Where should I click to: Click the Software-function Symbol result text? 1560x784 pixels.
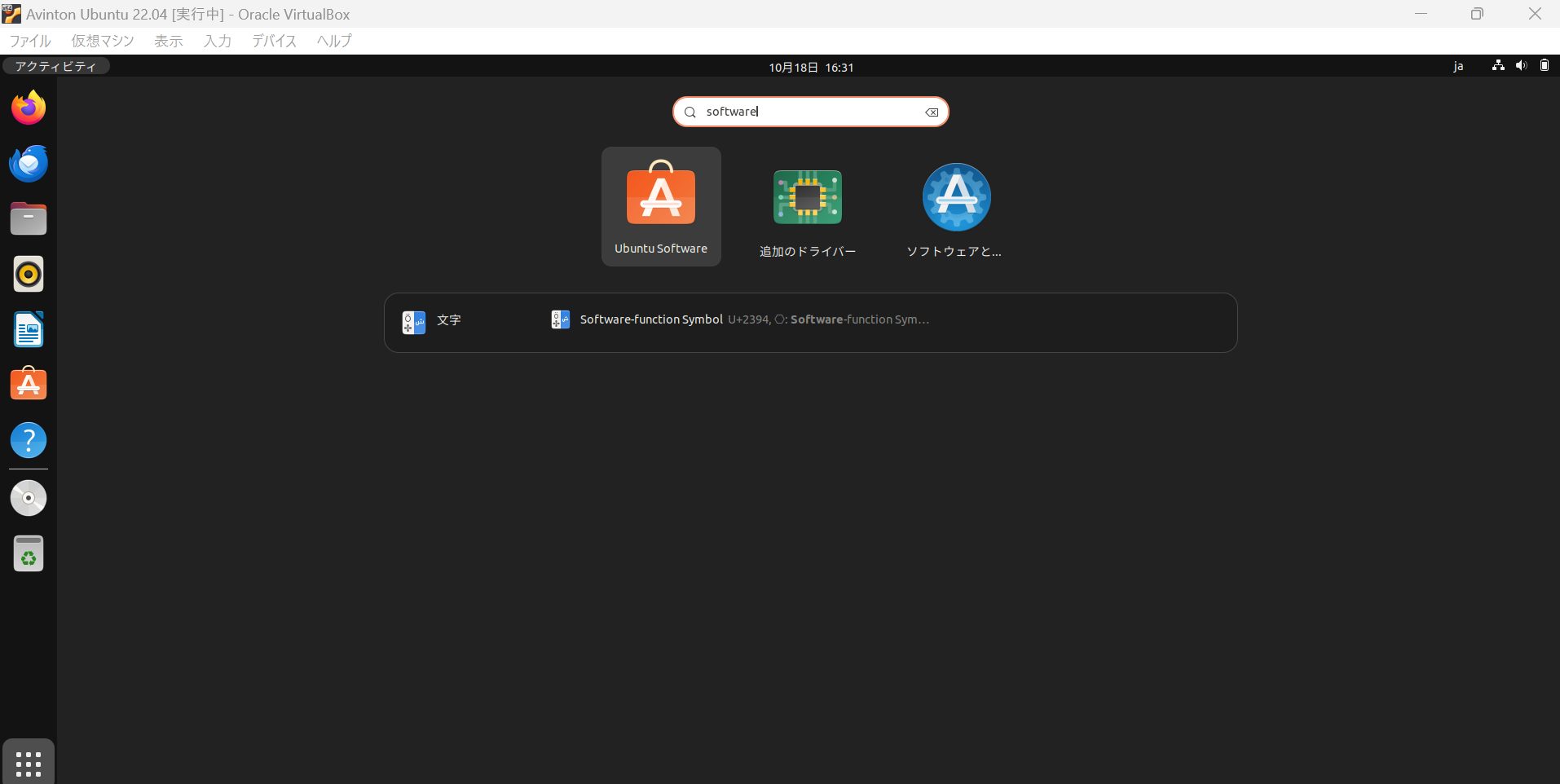(651, 319)
